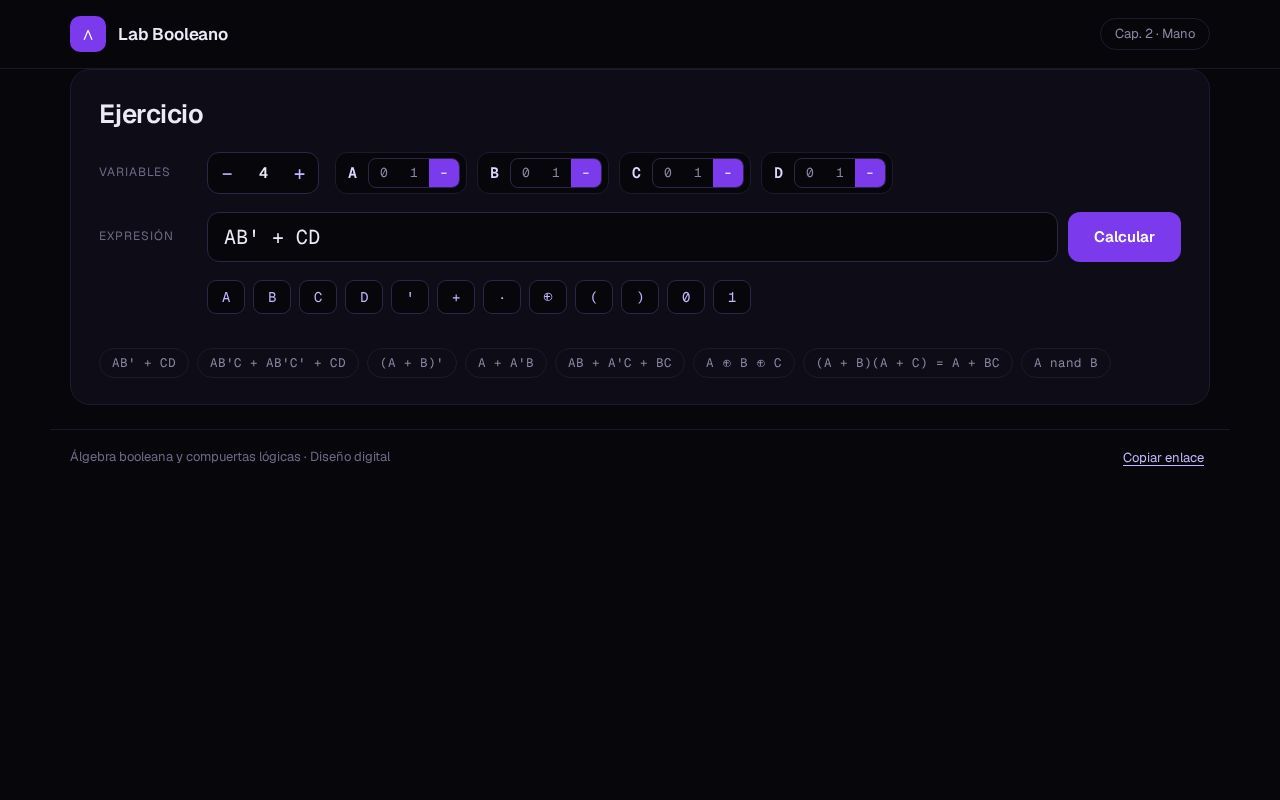Set variable D to unset dash
Viewport: 1280px width, 800px height.
(x=870, y=173)
